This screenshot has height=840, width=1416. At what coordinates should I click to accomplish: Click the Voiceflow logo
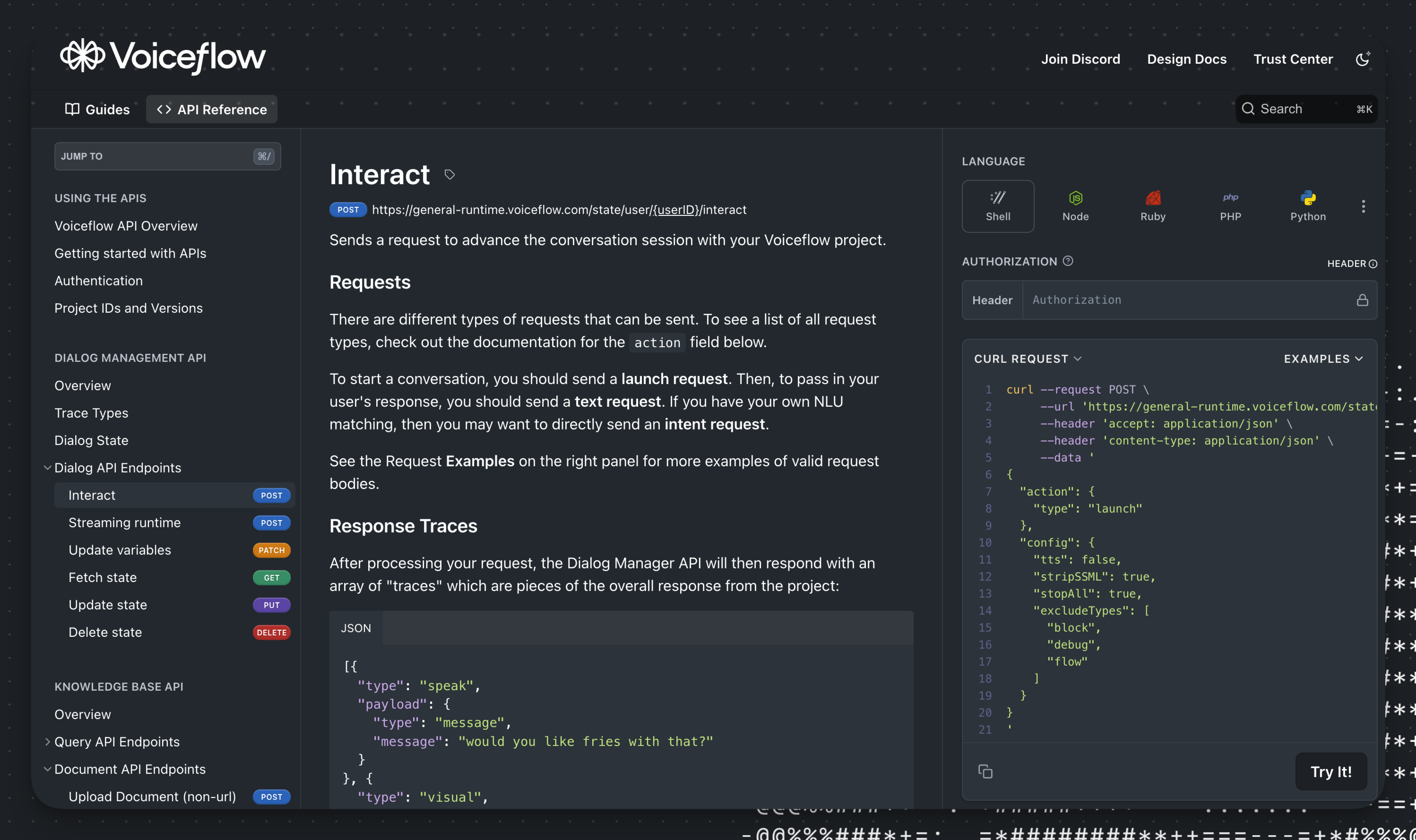pos(163,57)
